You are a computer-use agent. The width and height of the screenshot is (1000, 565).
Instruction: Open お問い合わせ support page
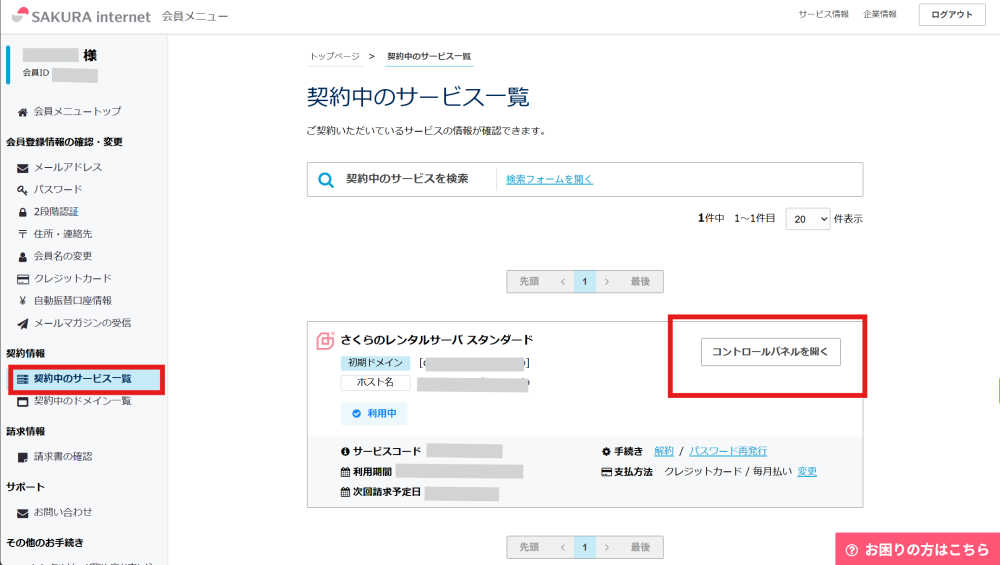63,512
